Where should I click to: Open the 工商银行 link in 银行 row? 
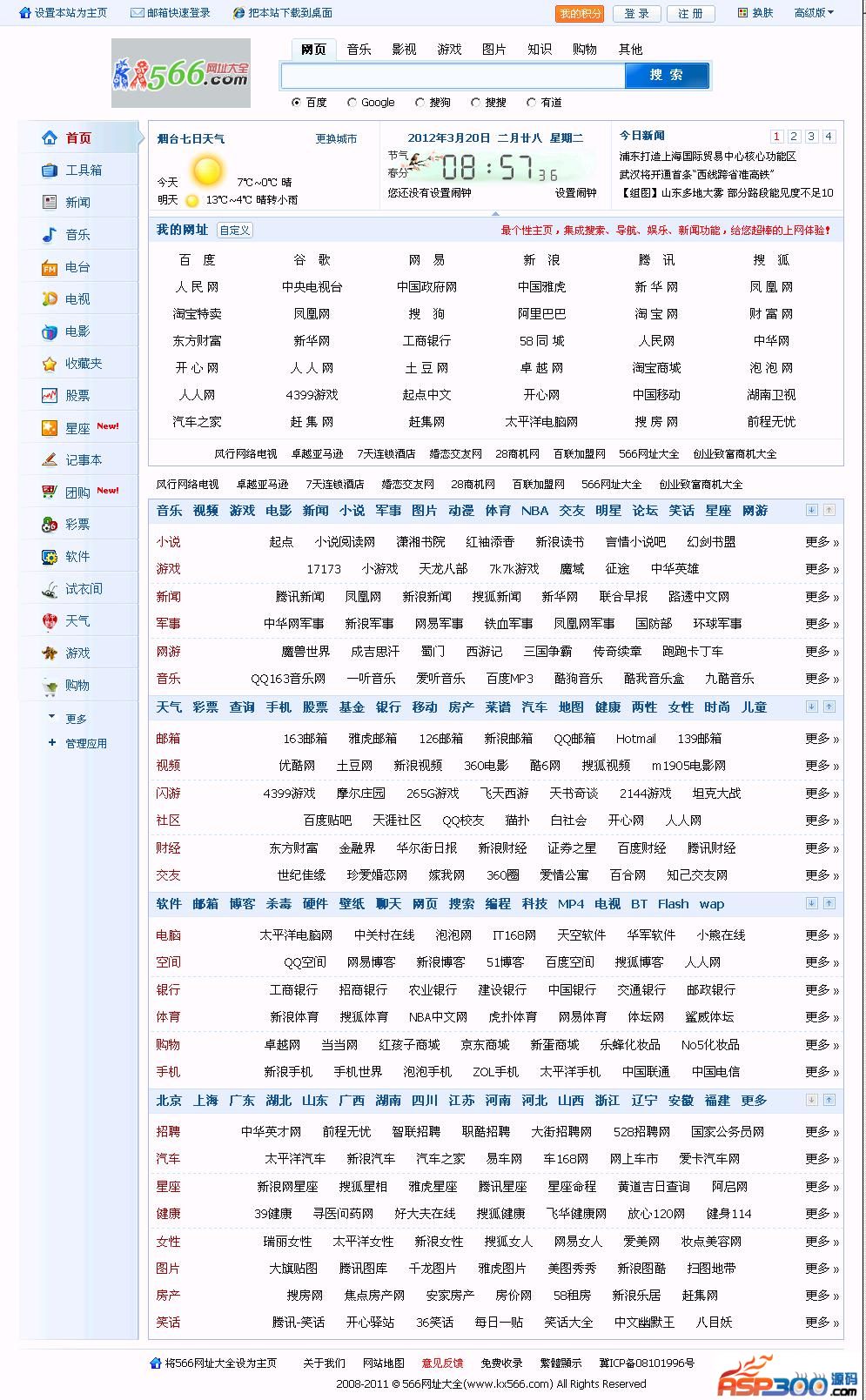point(293,990)
